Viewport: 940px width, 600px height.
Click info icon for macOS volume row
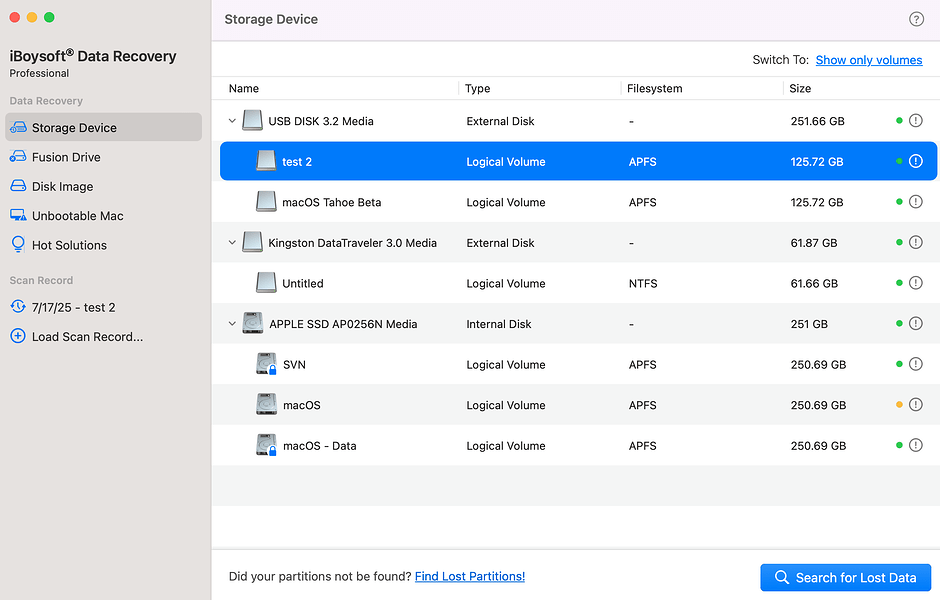click(x=915, y=405)
